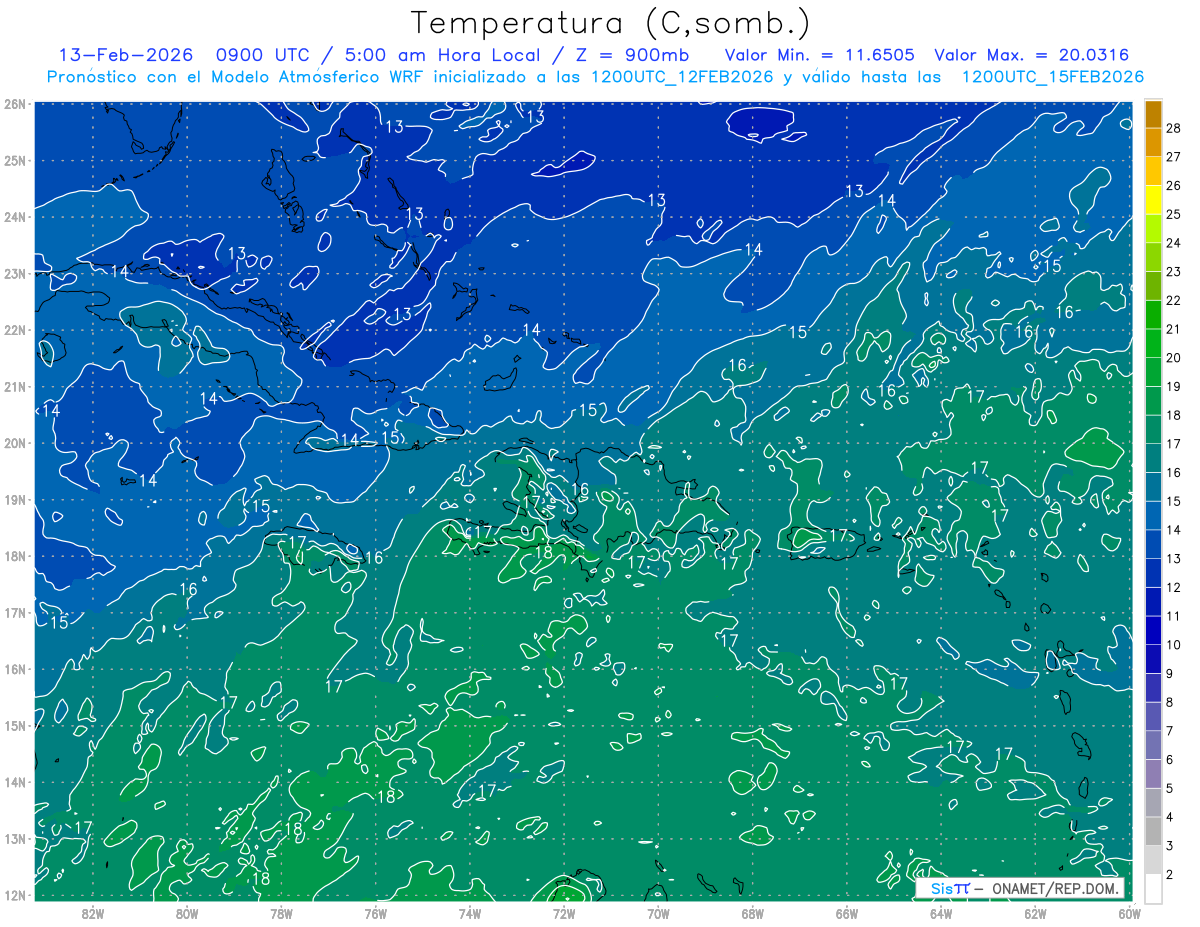Click the yellow swatch between 25 and 26
1200x927 pixels.
point(1153,199)
